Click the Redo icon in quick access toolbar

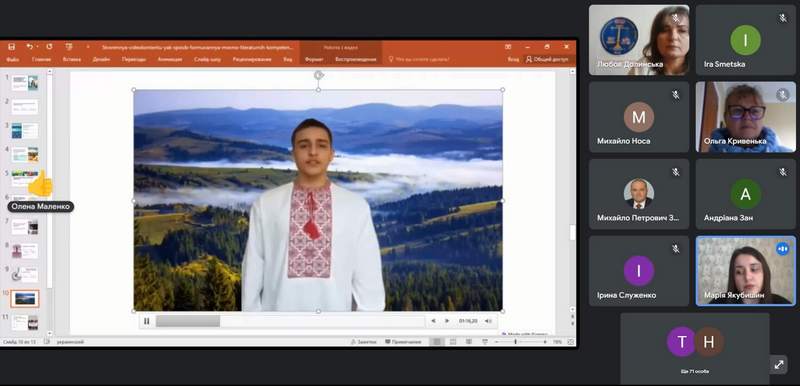49,47
